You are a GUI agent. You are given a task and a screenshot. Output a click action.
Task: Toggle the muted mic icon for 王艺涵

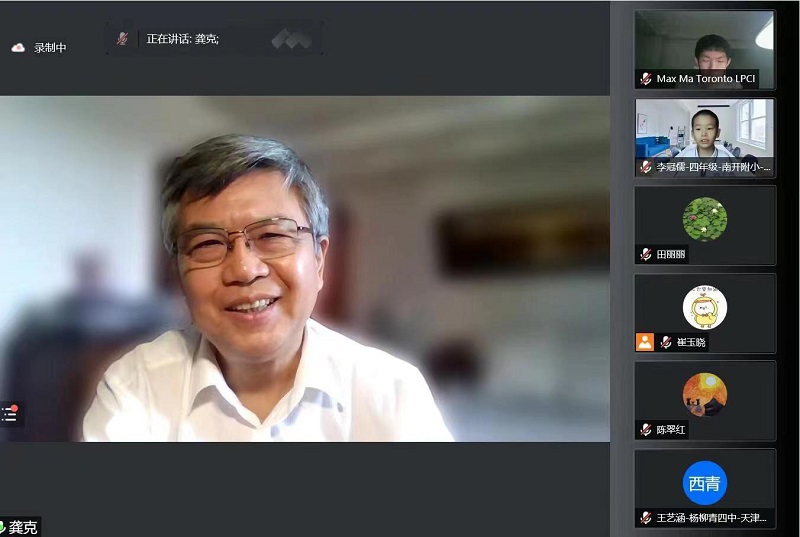646,517
